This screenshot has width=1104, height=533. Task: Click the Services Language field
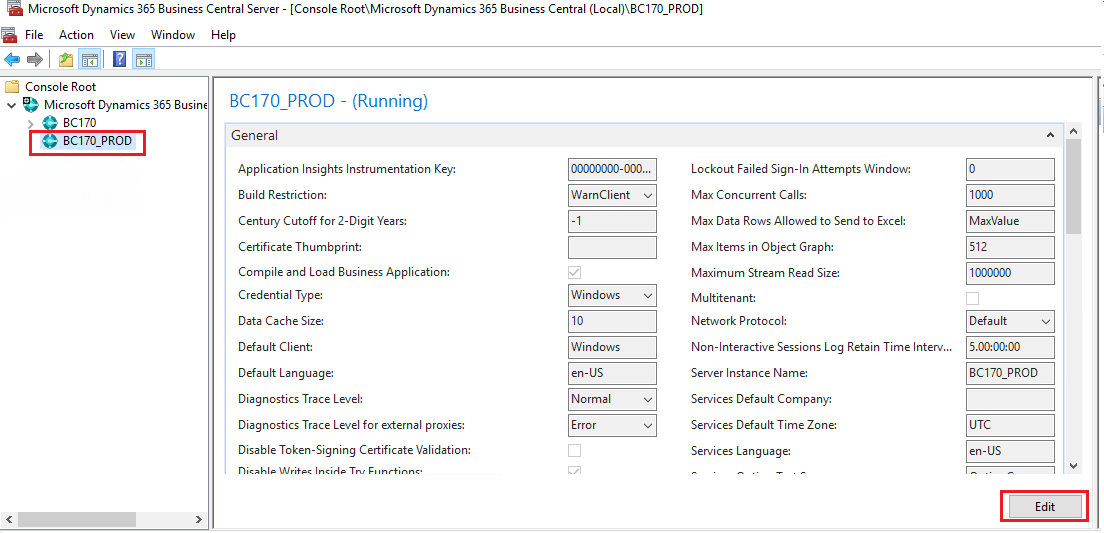[1010, 451]
